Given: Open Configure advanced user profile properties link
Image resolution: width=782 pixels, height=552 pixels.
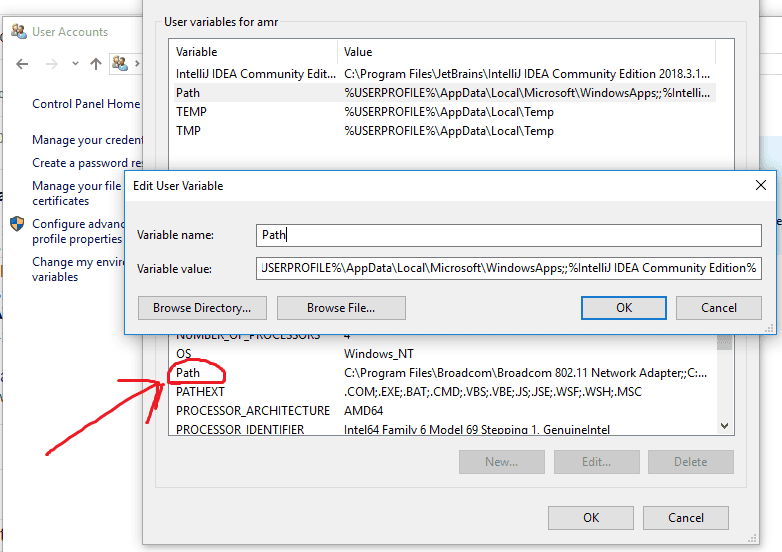Looking at the screenshot, I should coord(78,231).
